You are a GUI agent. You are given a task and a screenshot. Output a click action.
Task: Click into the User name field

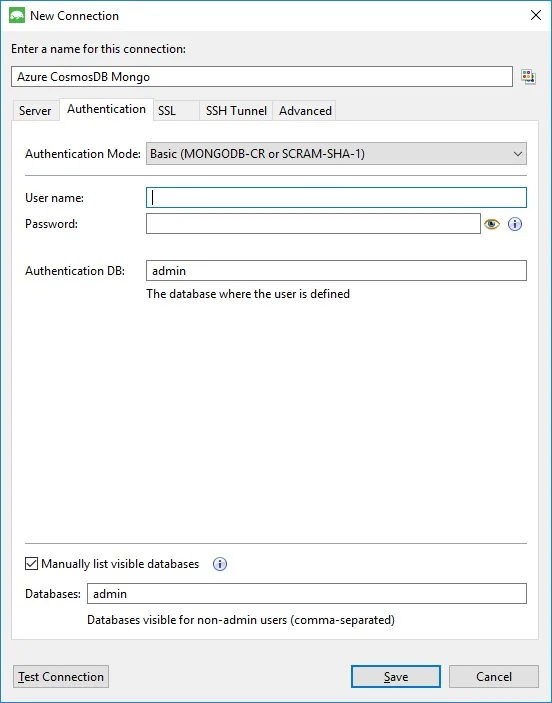336,198
